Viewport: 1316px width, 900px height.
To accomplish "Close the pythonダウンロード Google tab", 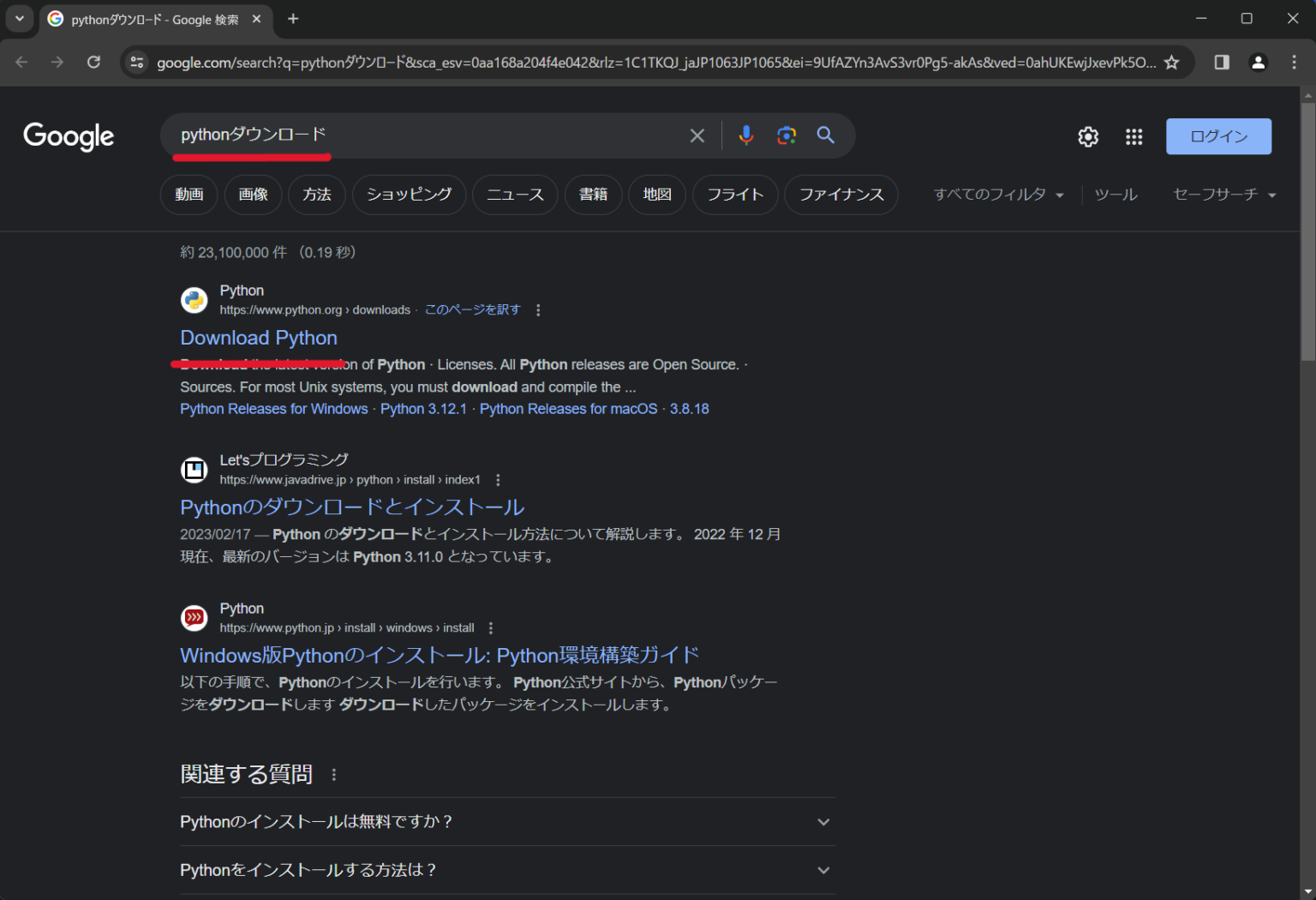I will tap(256, 19).
